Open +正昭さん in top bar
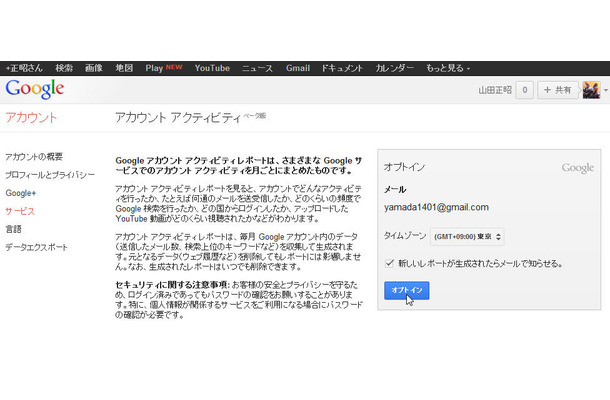610x400 pixels. pyautogui.click(x=24, y=68)
